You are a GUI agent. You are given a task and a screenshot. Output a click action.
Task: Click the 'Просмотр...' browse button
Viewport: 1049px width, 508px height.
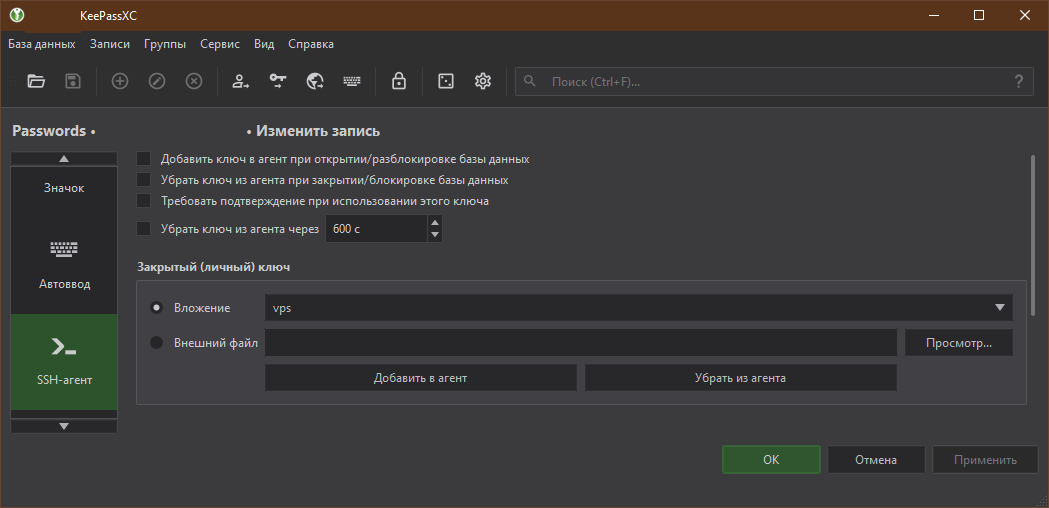click(x=958, y=343)
